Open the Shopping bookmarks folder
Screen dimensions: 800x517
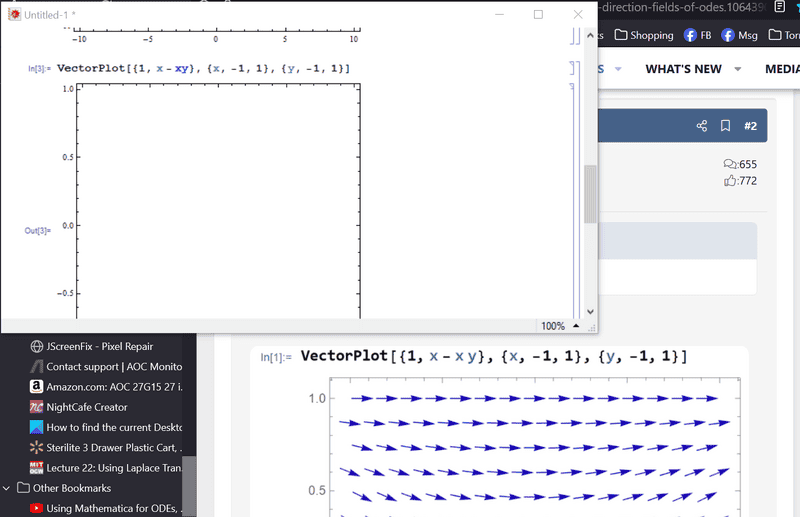coord(643,35)
